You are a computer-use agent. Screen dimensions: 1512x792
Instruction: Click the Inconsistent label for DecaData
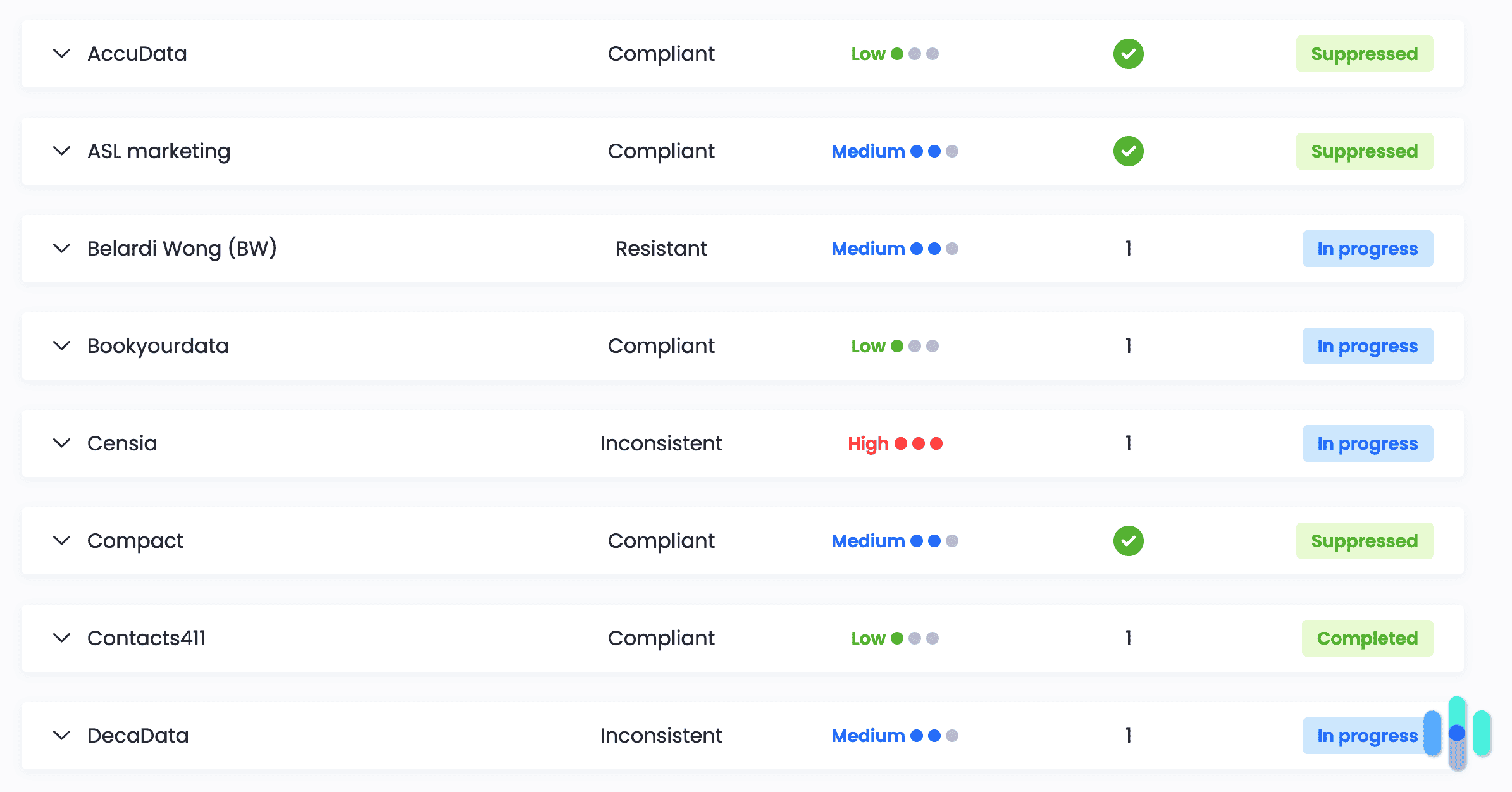661,736
